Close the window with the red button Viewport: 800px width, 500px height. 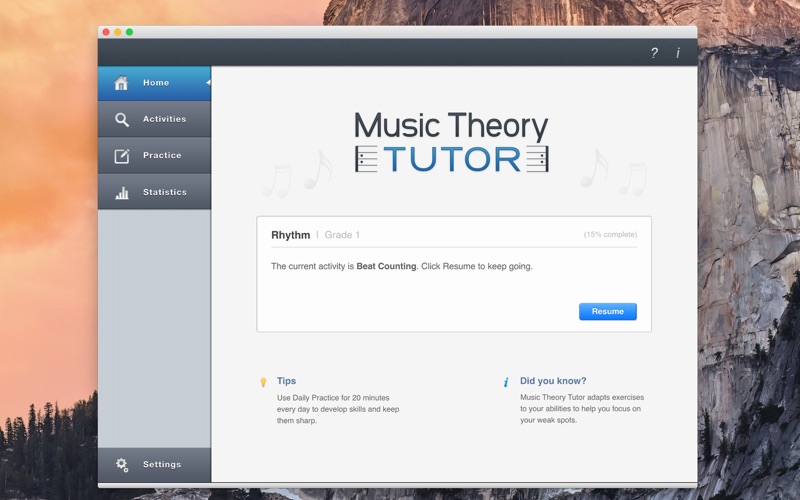(x=106, y=32)
